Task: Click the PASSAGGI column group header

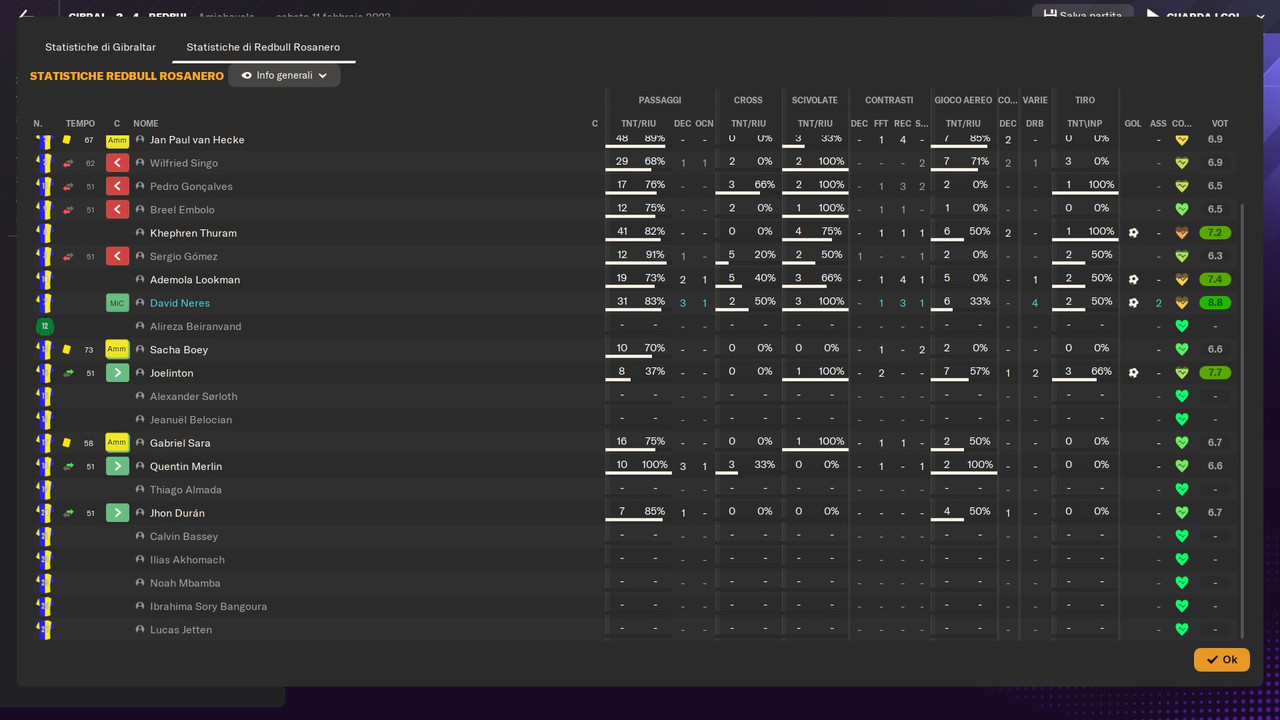Action: coord(660,100)
